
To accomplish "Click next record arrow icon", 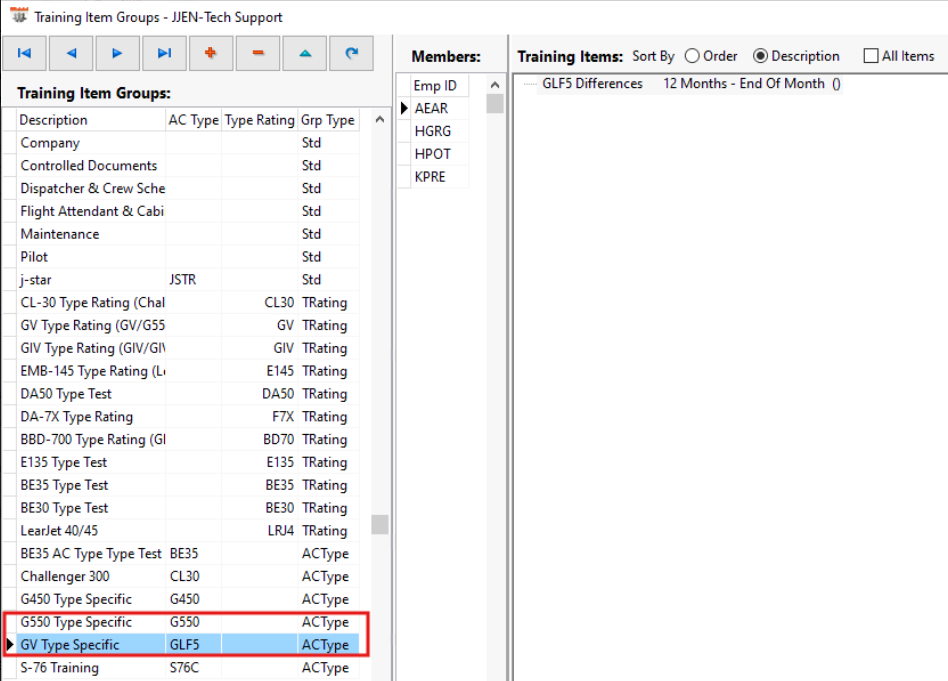I will tap(117, 53).
